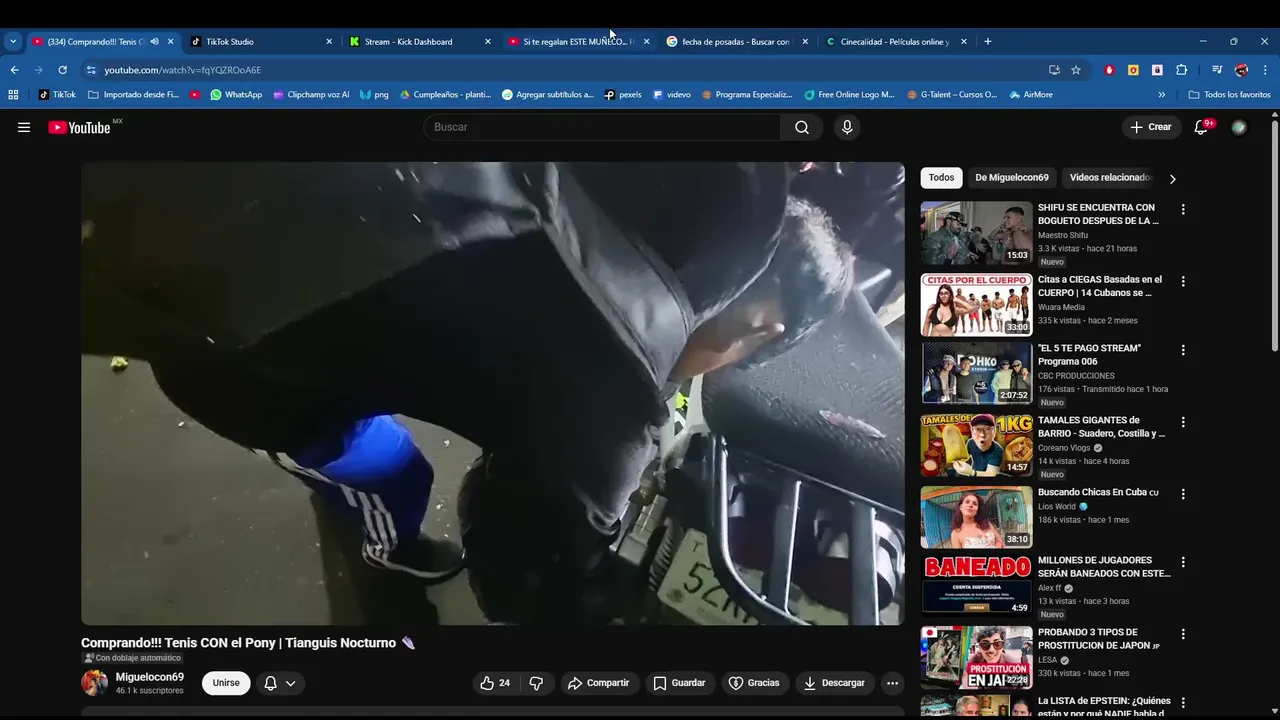The image size is (1280, 720).
Task: Switch to the TikTok Studio tab
Action: [262, 42]
